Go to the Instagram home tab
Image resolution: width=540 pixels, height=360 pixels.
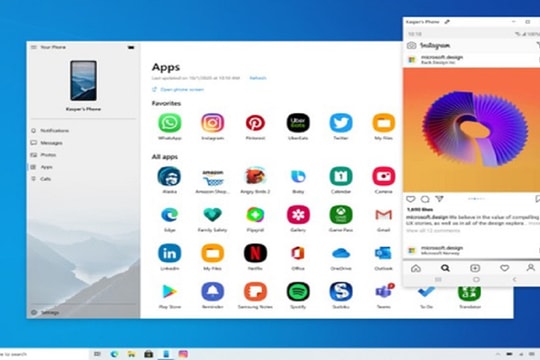pyautogui.click(x=416, y=268)
